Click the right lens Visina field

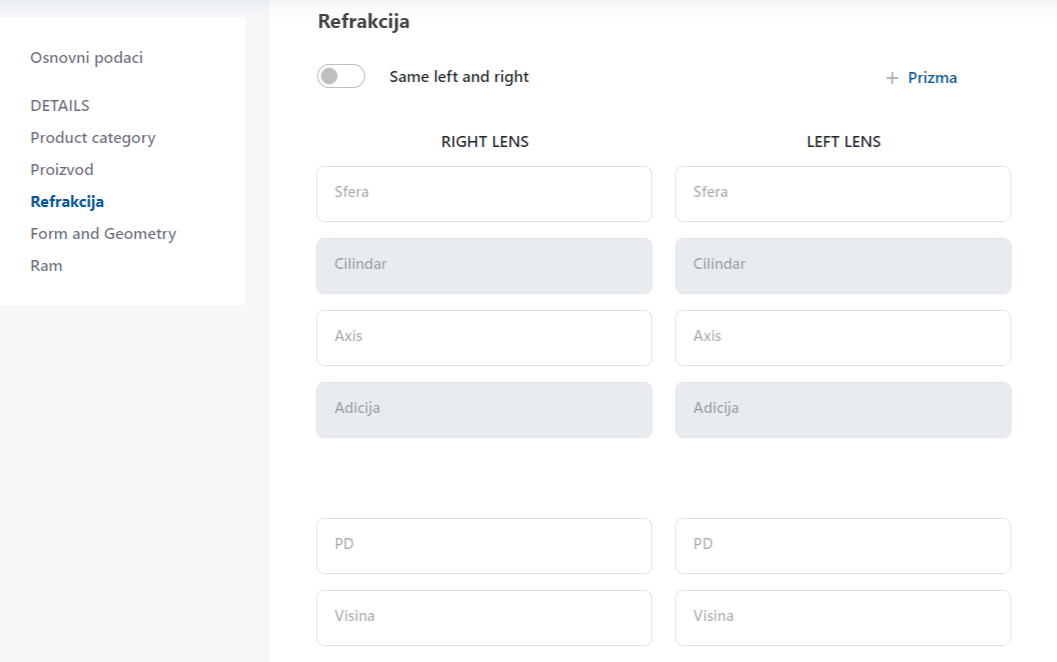(484, 618)
